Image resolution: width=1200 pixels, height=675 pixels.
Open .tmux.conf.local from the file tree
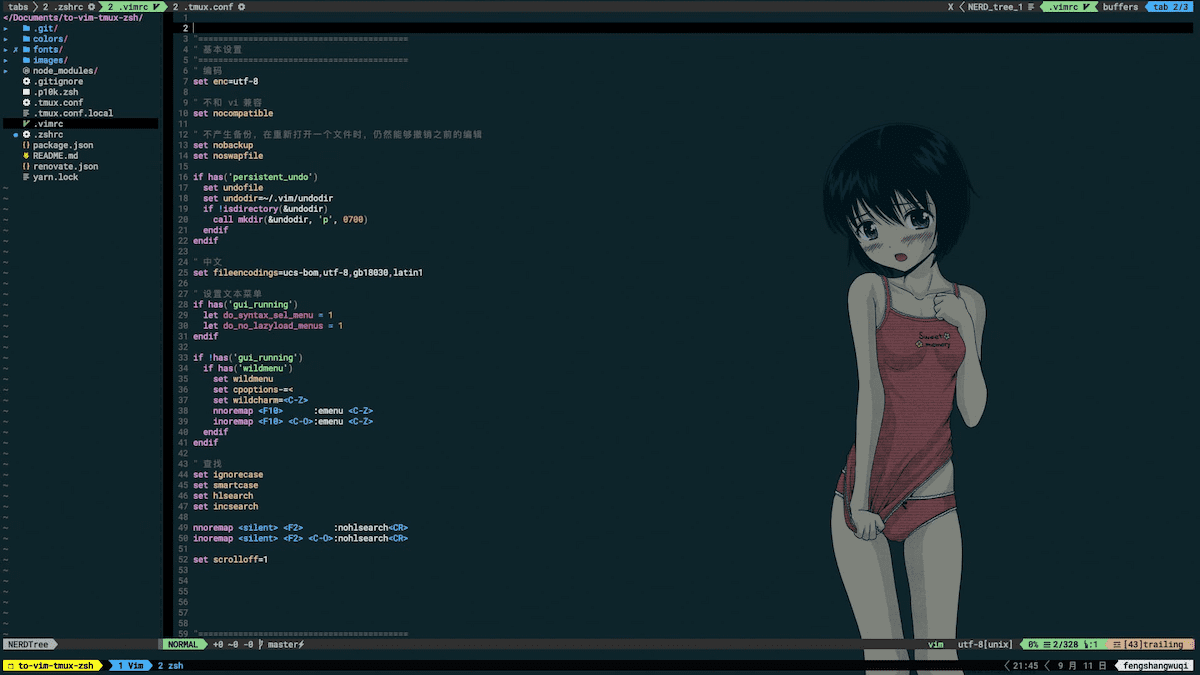click(x=72, y=113)
